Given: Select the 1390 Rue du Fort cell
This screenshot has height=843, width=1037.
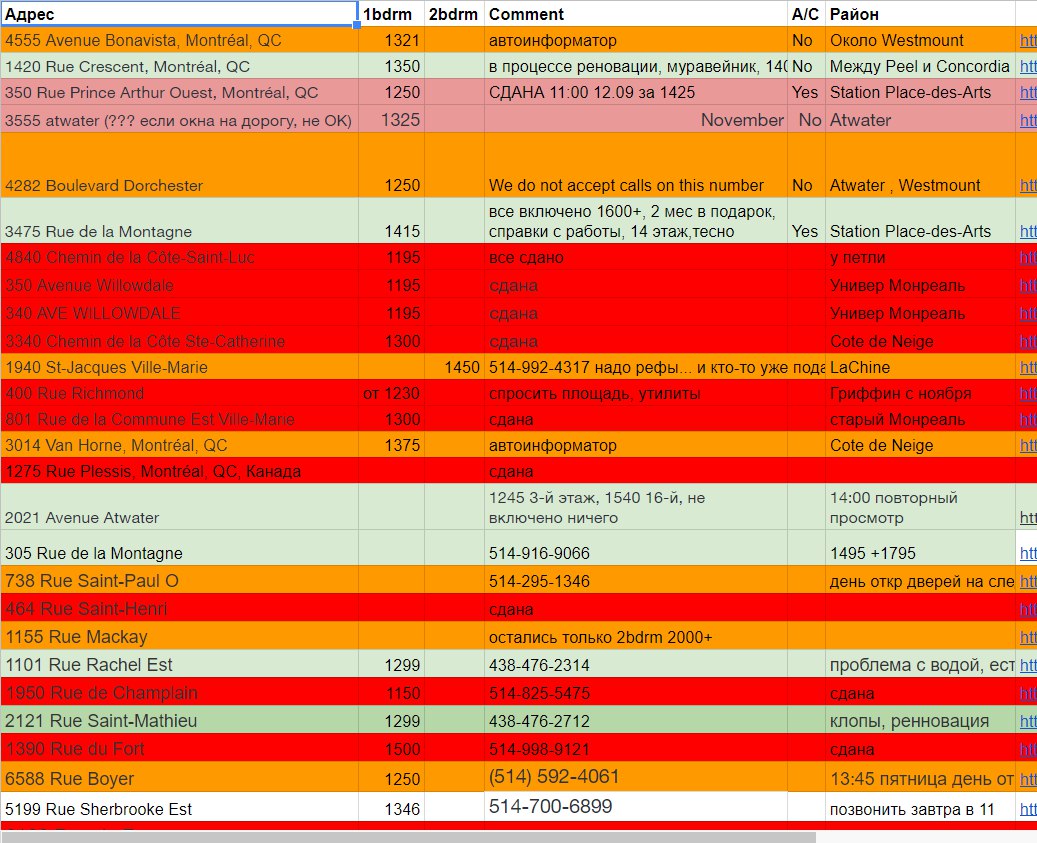Looking at the screenshot, I should click(x=179, y=748).
